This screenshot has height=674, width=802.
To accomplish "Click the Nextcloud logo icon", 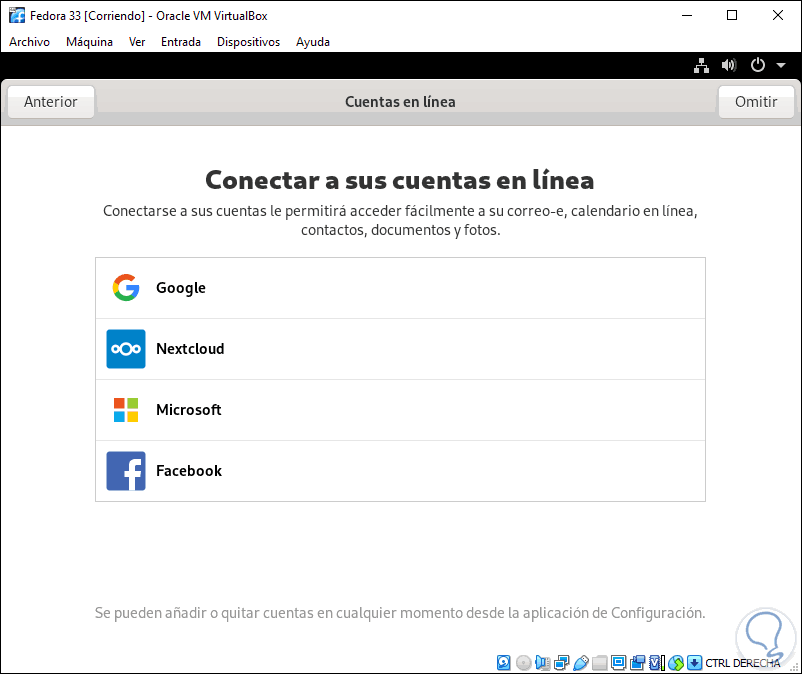I will click(x=126, y=349).
